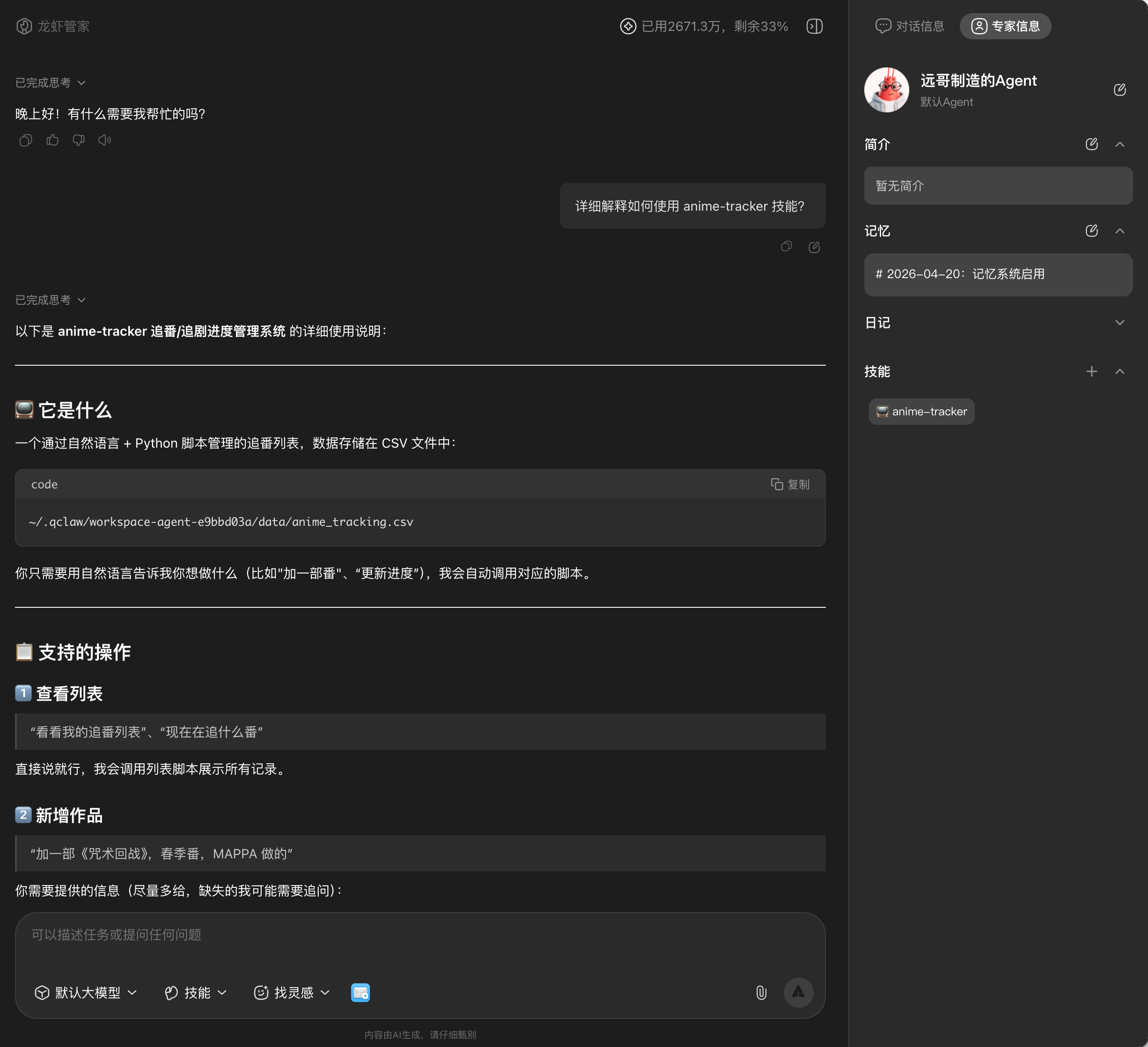Click thumbs up on greeting message

click(52, 140)
